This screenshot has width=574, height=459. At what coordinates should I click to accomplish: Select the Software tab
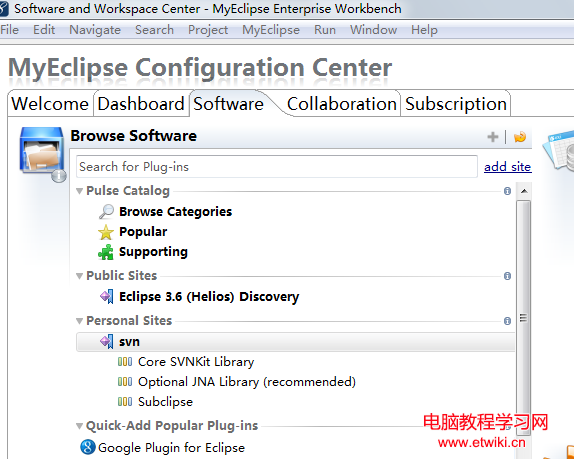click(228, 104)
